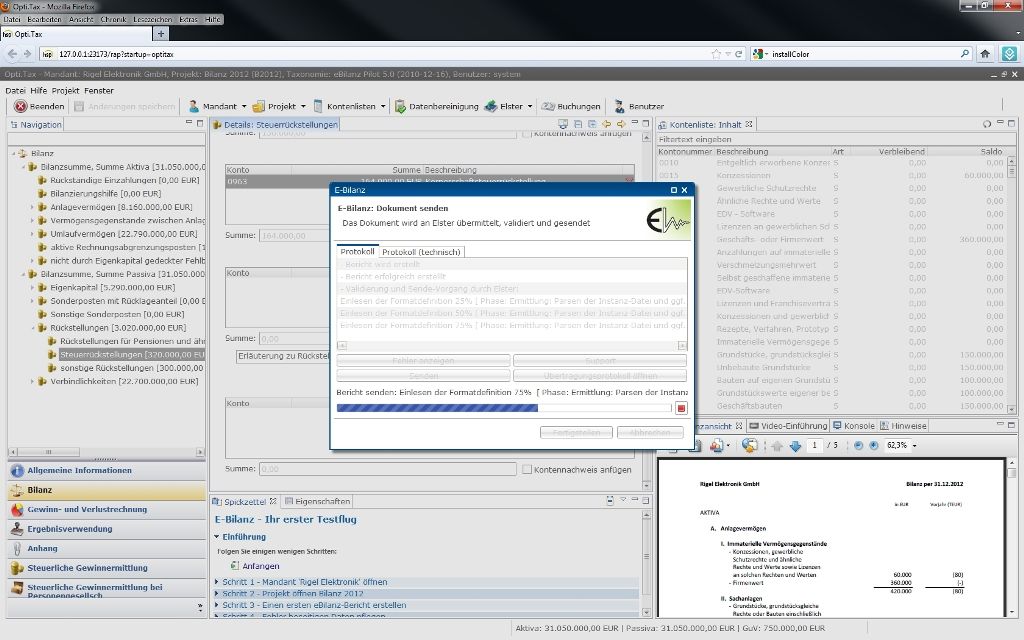1024x640 pixels.
Task: Click the Elster toolbar icon
Action: point(490,106)
